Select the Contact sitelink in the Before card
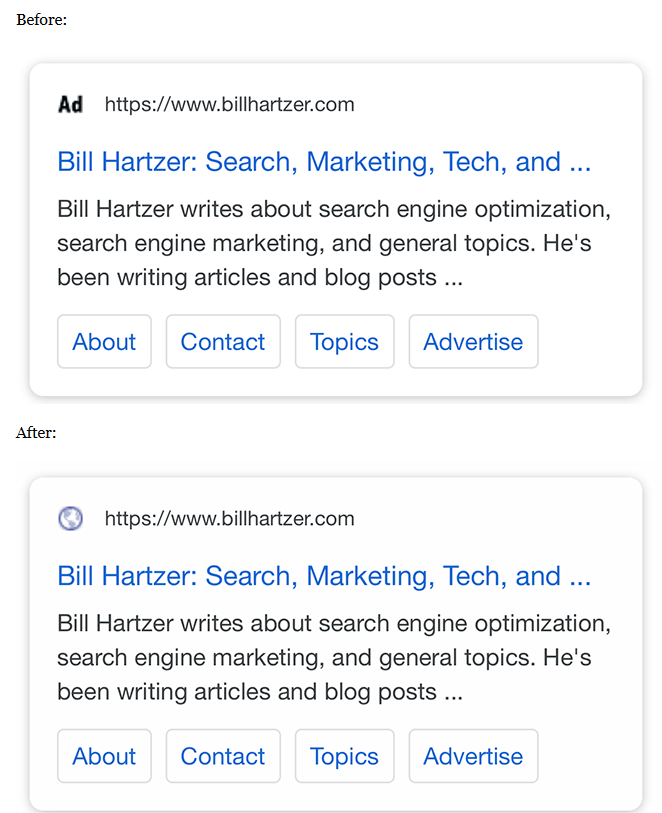Screen dimensions: 662x813 pyautogui.click(x=223, y=342)
